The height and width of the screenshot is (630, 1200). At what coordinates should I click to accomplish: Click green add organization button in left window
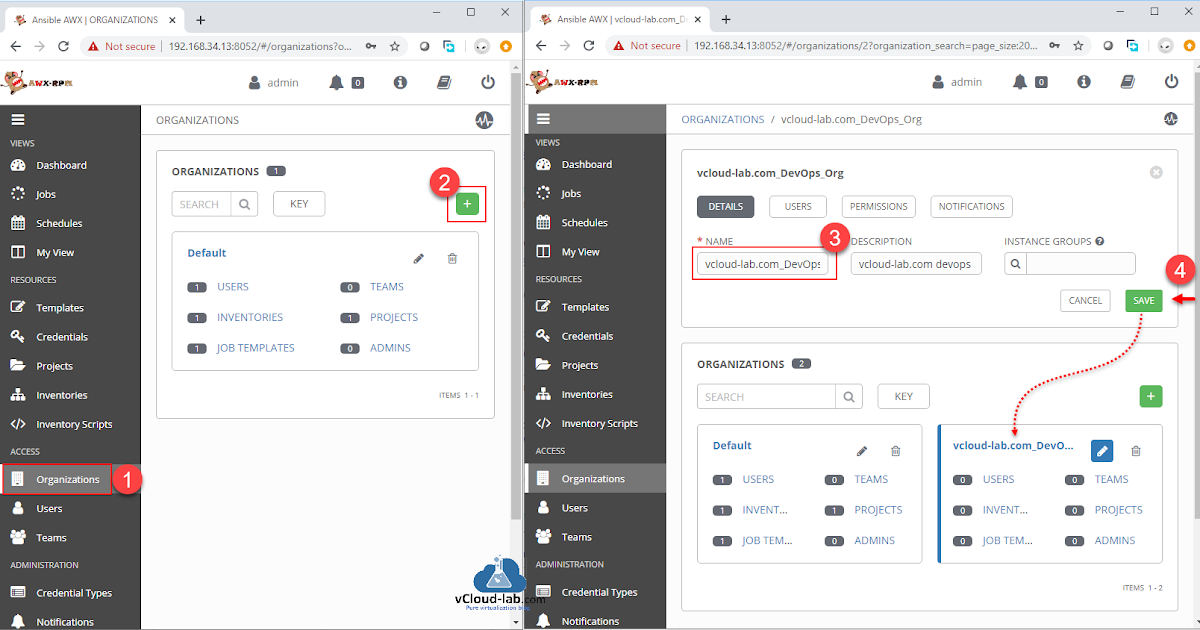(467, 204)
